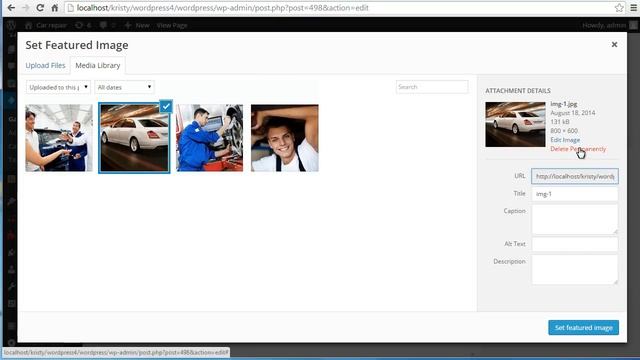Bookmark this page with the star icon
The height and width of the screenshot is (360, 640).
[619, 8]
